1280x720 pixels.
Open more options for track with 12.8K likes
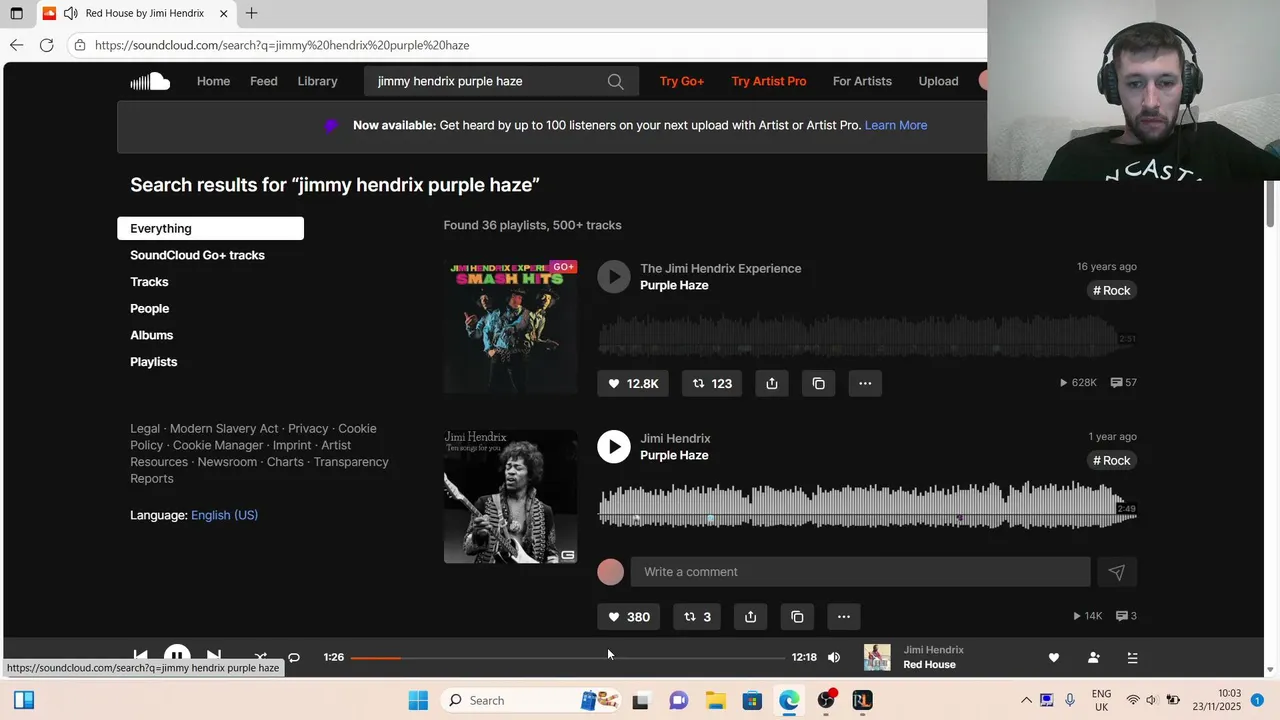[x=865, y=383]
